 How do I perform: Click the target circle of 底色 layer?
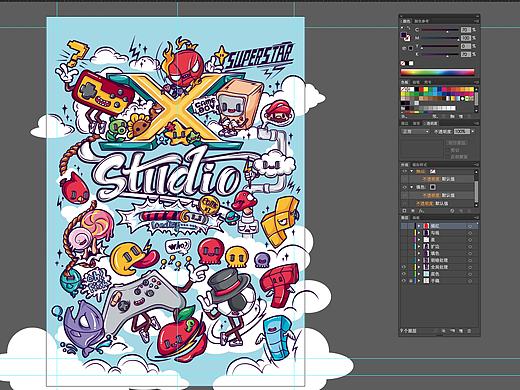tap(470, 274)
